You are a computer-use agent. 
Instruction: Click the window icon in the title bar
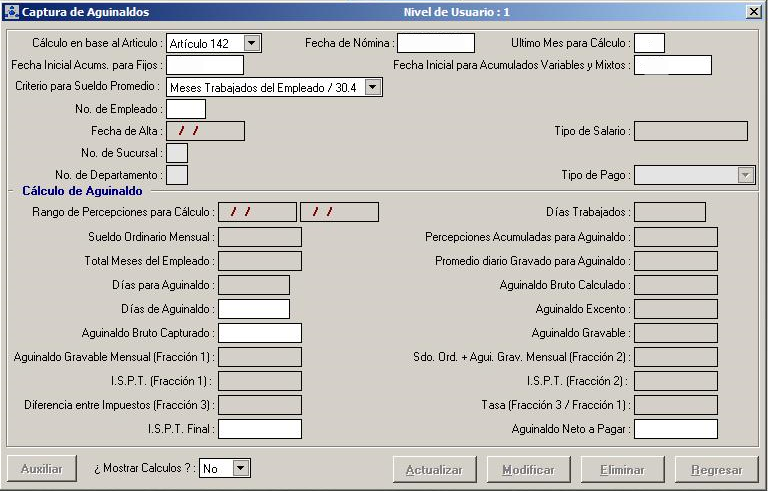point(11,11)
